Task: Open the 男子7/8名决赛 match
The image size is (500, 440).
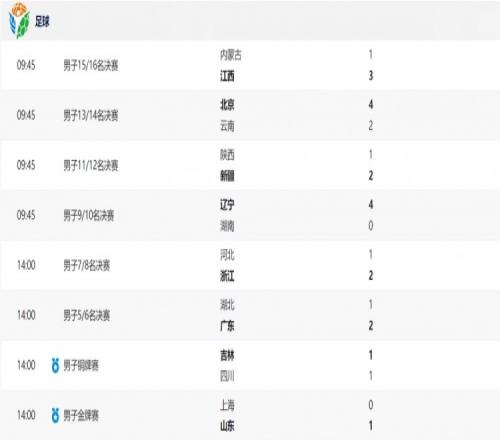Action: tap(250, 265)
